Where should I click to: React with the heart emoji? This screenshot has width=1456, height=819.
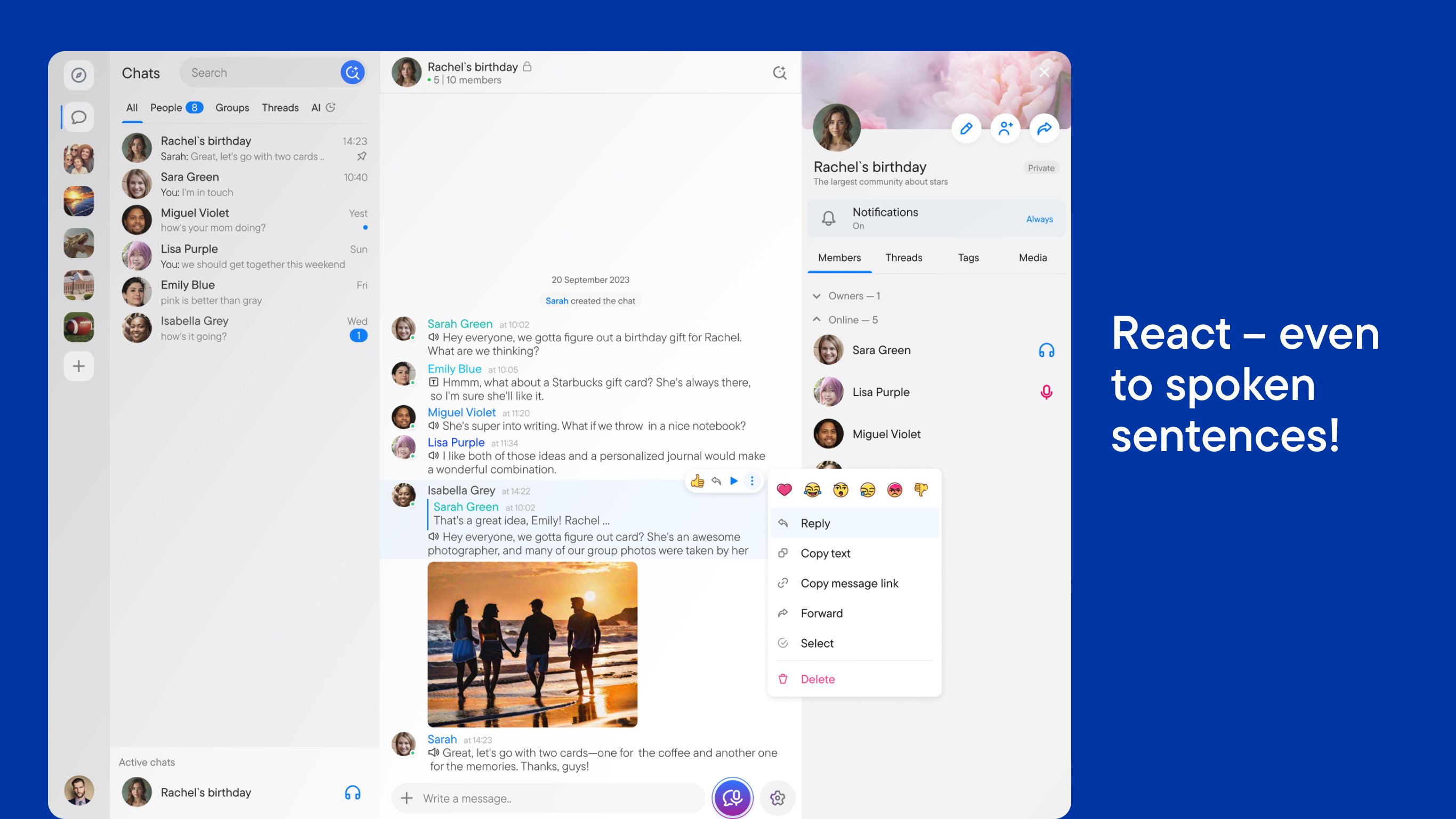pyautogui.click(x=784, y=489)
